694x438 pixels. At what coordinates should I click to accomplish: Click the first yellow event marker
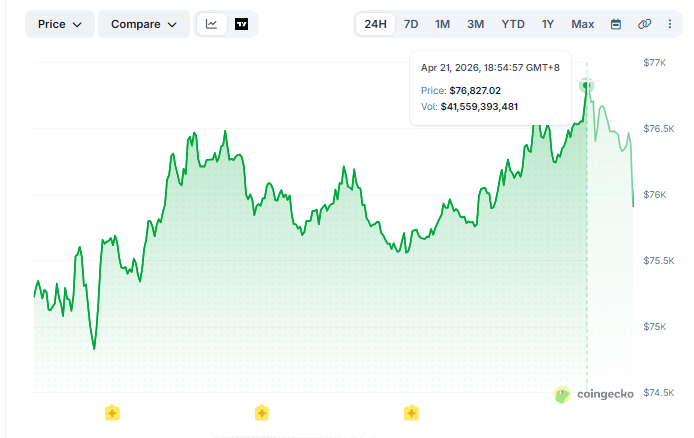point(112,412)
